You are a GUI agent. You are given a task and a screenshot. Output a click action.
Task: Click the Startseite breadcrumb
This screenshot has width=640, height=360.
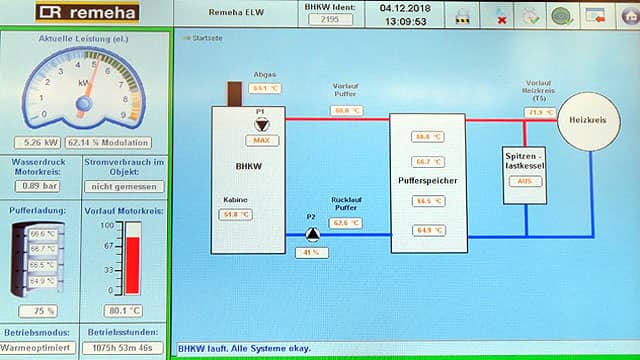(207, 38)
